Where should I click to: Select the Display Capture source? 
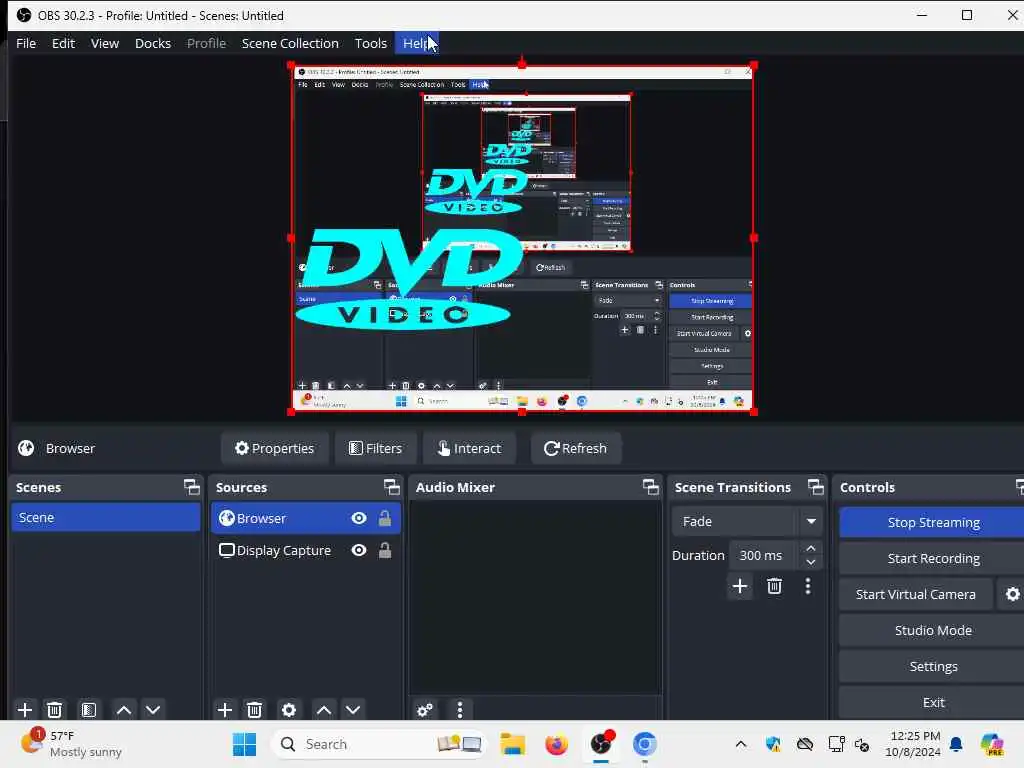306,551
